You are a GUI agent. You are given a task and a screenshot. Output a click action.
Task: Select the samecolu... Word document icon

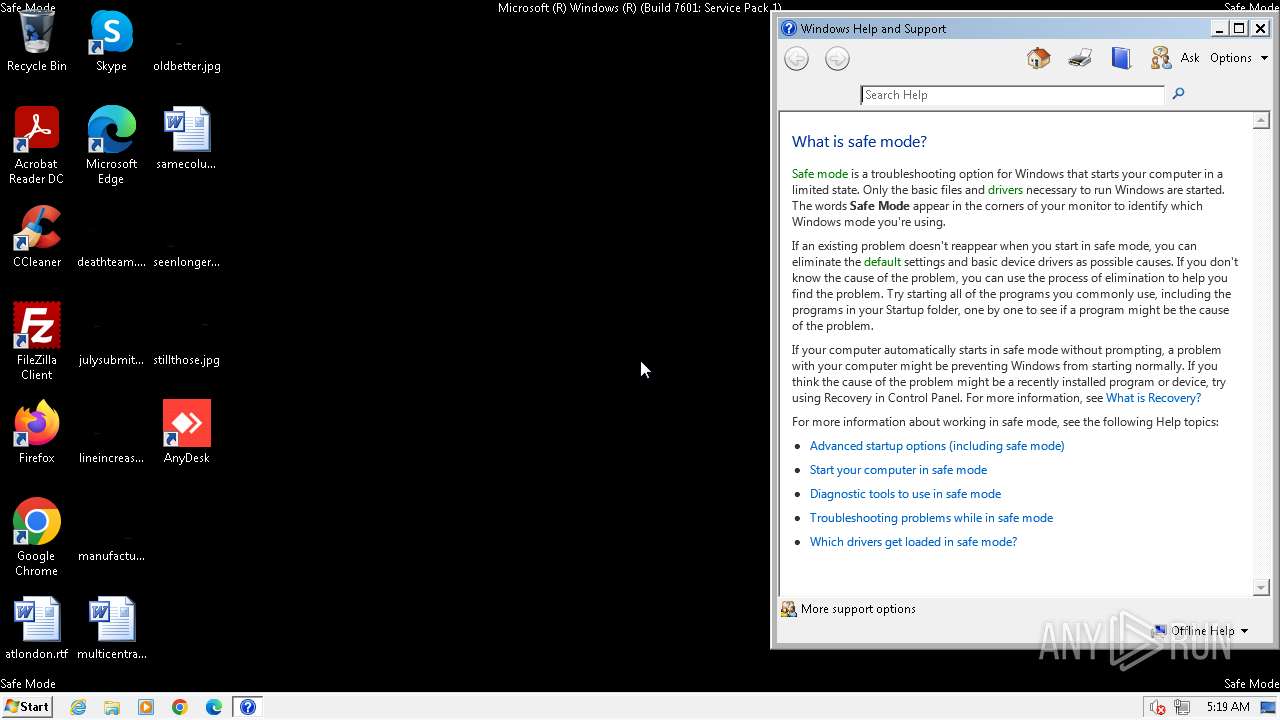click(187, 139)
